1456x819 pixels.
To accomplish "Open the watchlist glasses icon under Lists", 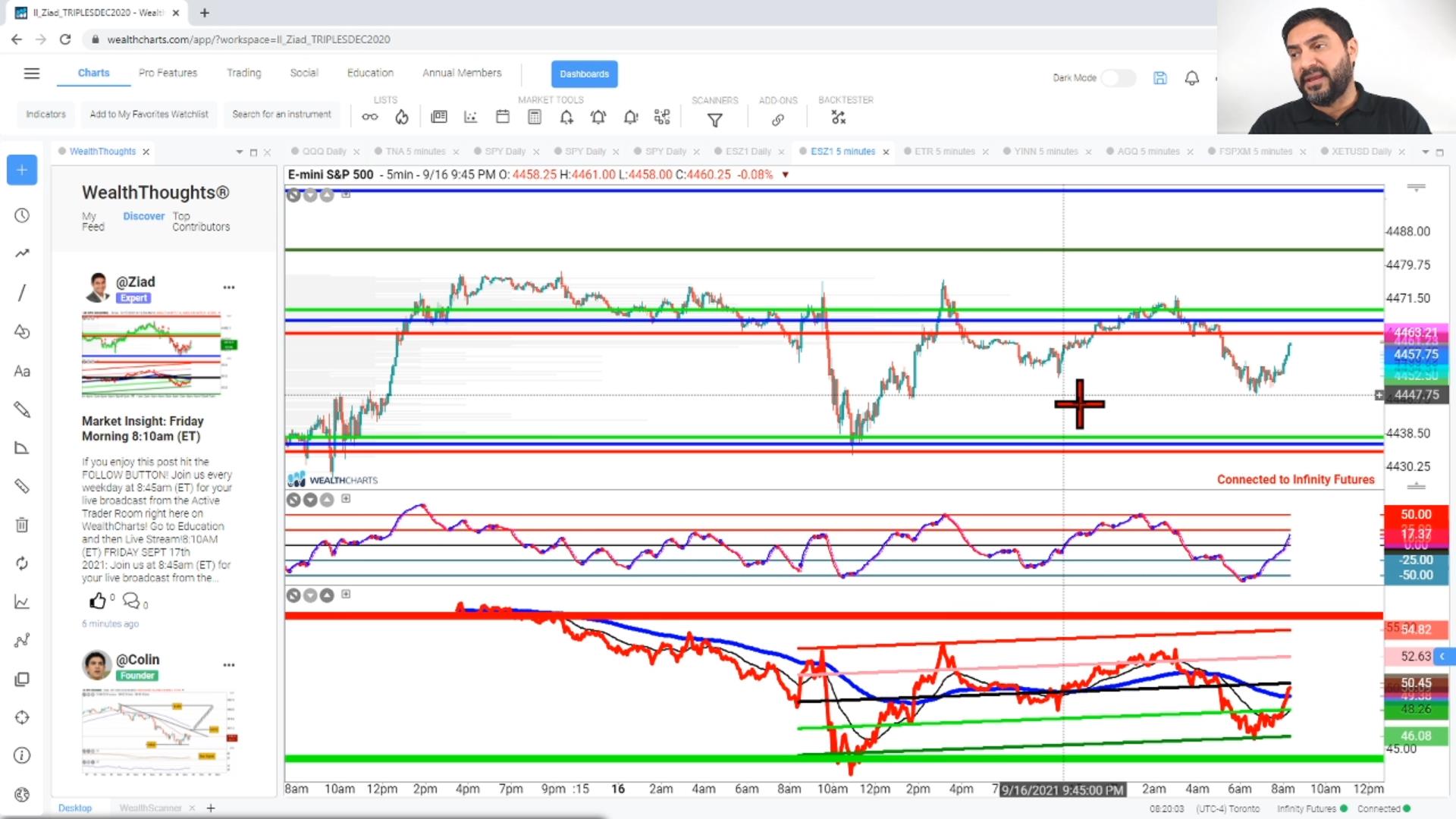I will tap(369, 117).
